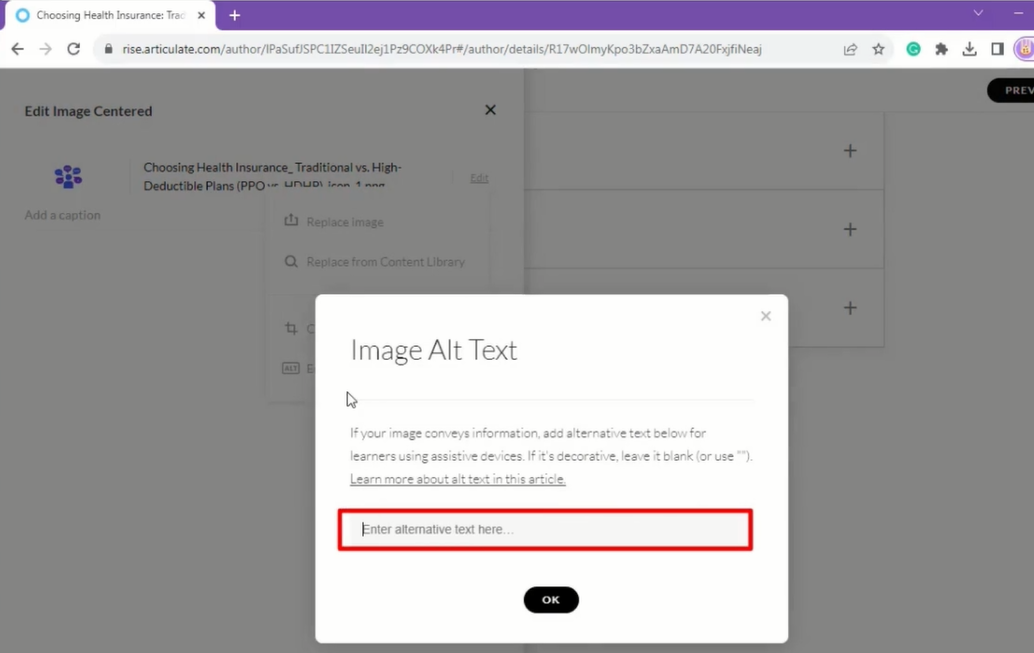Reload the page with the refresh icon
This screenshot has width=1034, height=653.
[74, 49]
